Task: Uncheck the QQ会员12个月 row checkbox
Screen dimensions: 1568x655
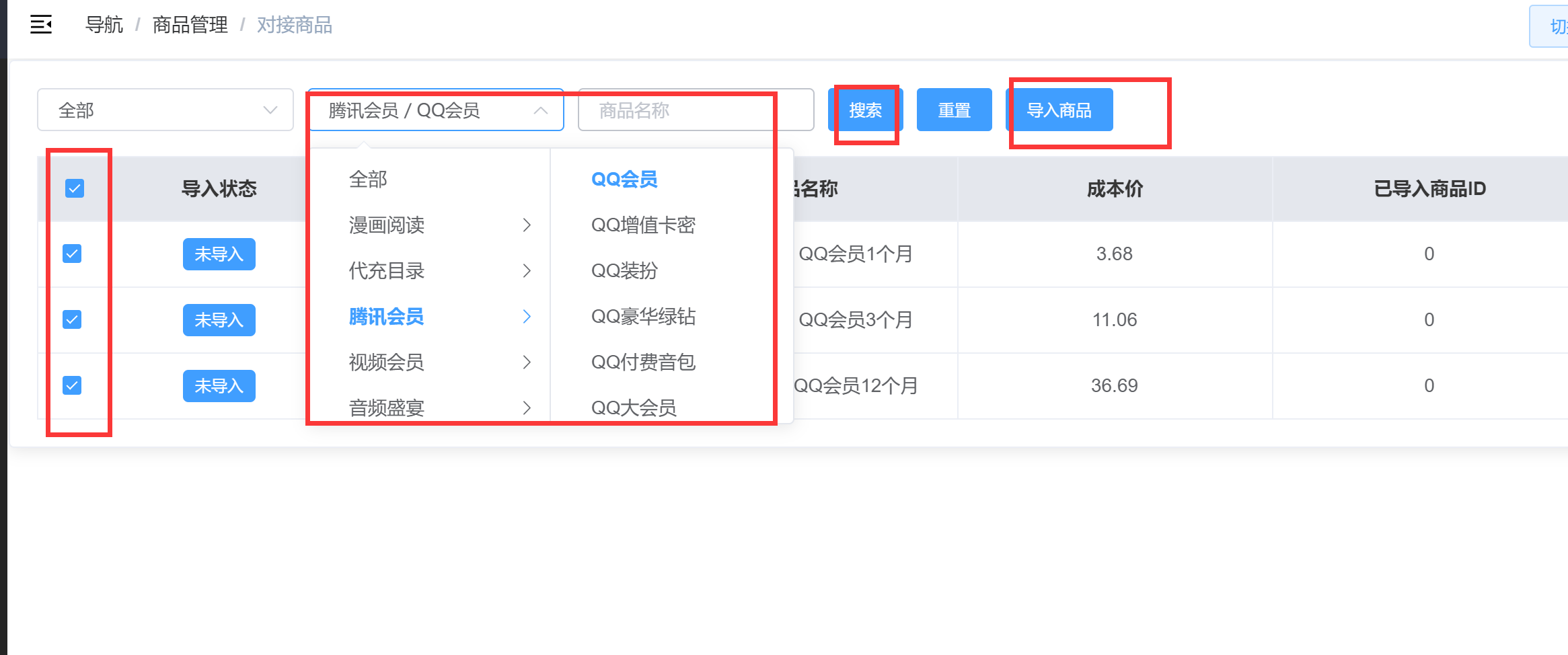Action: point(71,385)
